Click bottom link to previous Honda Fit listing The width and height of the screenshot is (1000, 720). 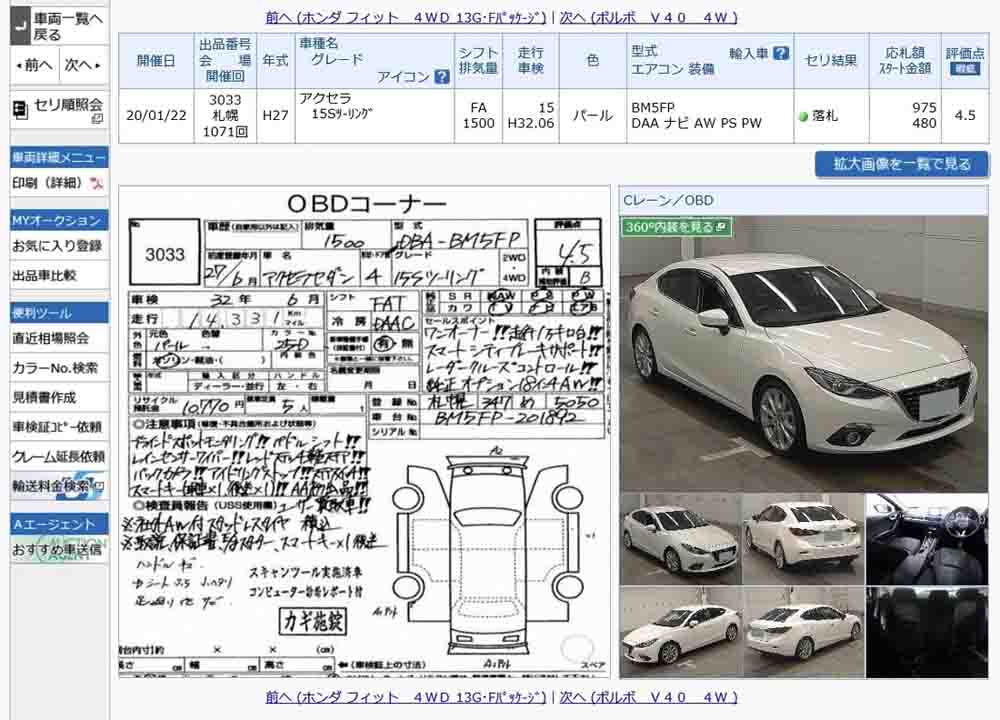pyautogui.click(x=406, y=698)
